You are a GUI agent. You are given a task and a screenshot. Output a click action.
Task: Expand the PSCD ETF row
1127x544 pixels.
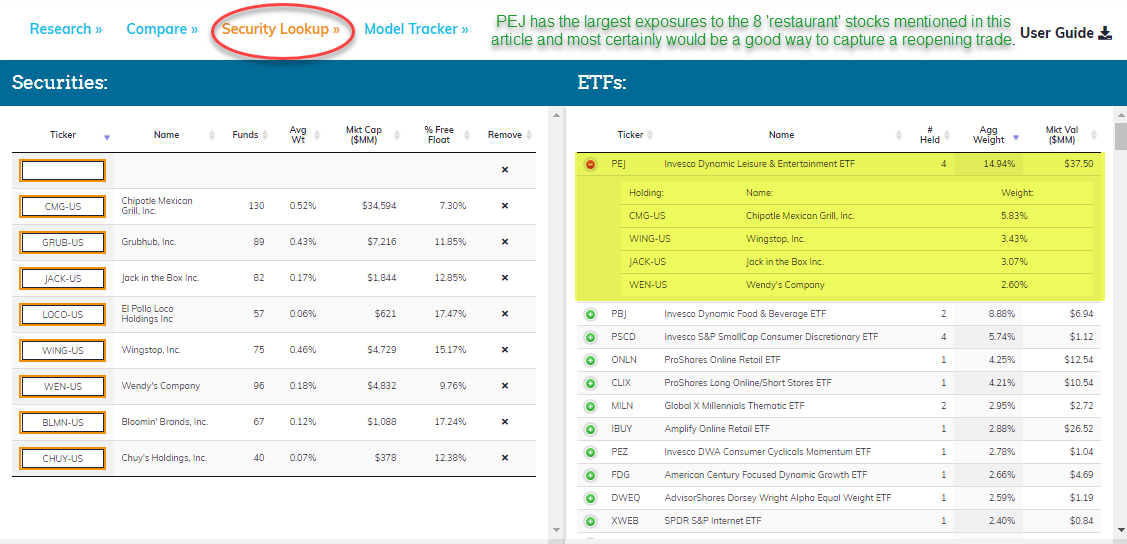click(591, 337)
